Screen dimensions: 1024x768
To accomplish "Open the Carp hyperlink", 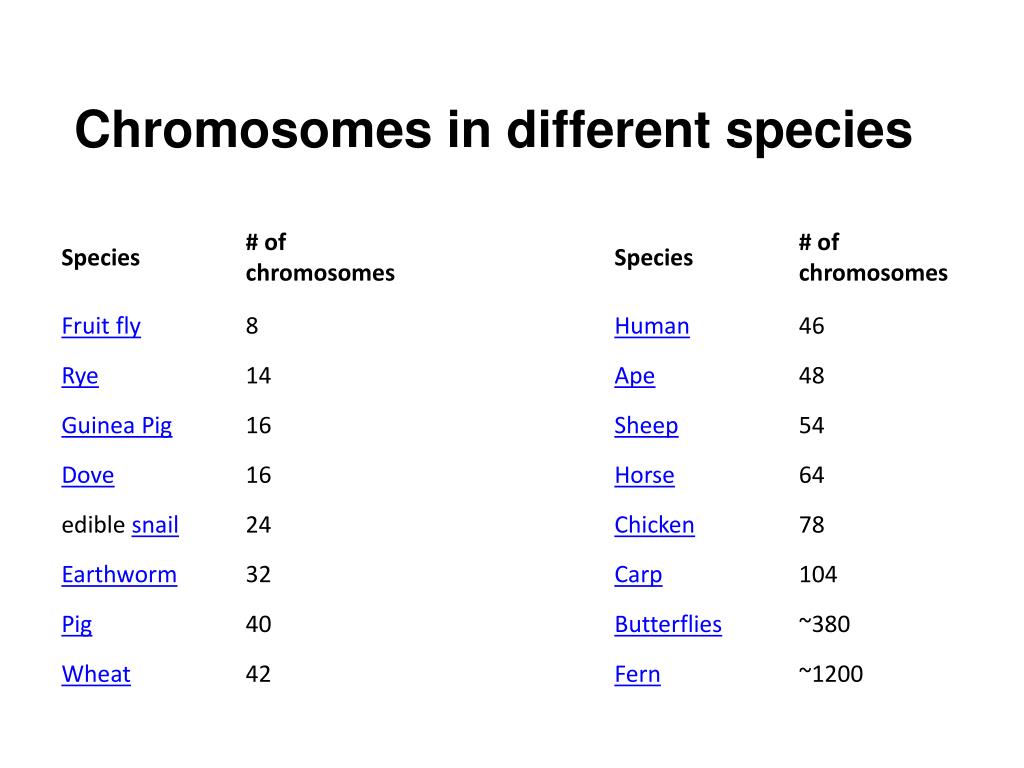I will 638,575.
